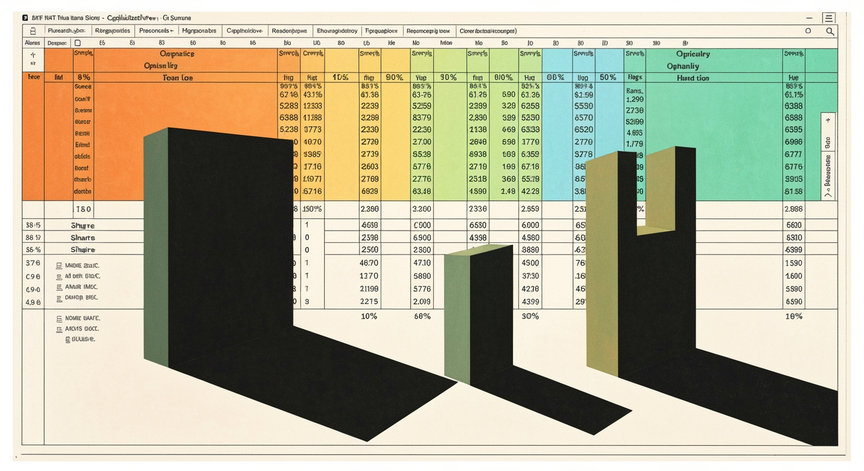This screenshot has height=471, width=864.
Task: Open the "Preconcels" dropdown menu
Action: click(156, 31)
